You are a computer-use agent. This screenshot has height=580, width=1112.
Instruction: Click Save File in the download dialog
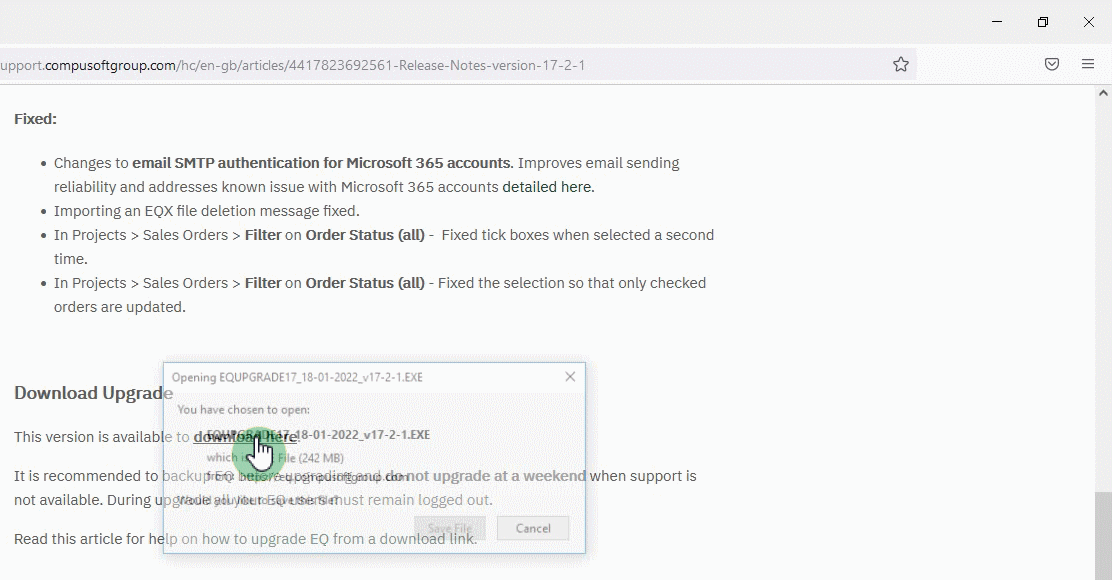pyautogui.click(x=450, y=528)
